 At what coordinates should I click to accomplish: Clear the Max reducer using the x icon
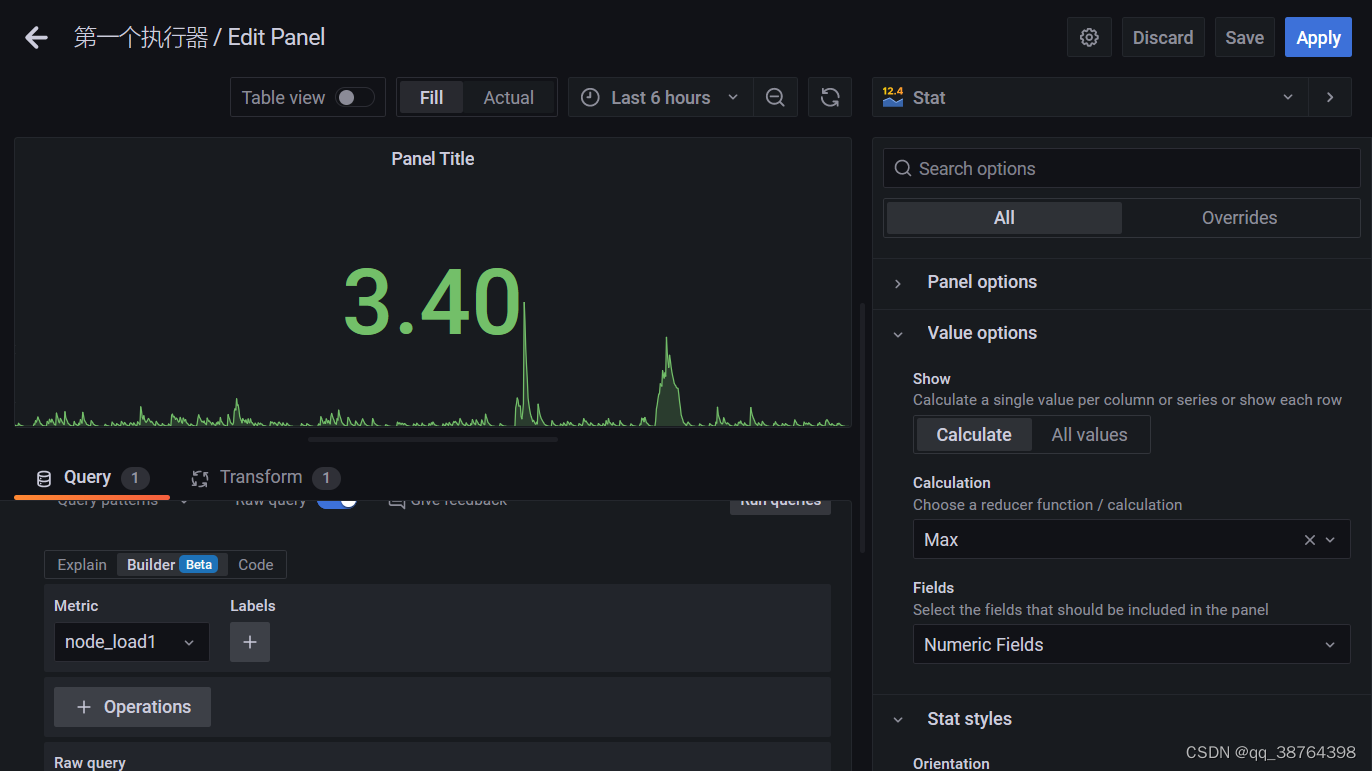pos(1309,539)
